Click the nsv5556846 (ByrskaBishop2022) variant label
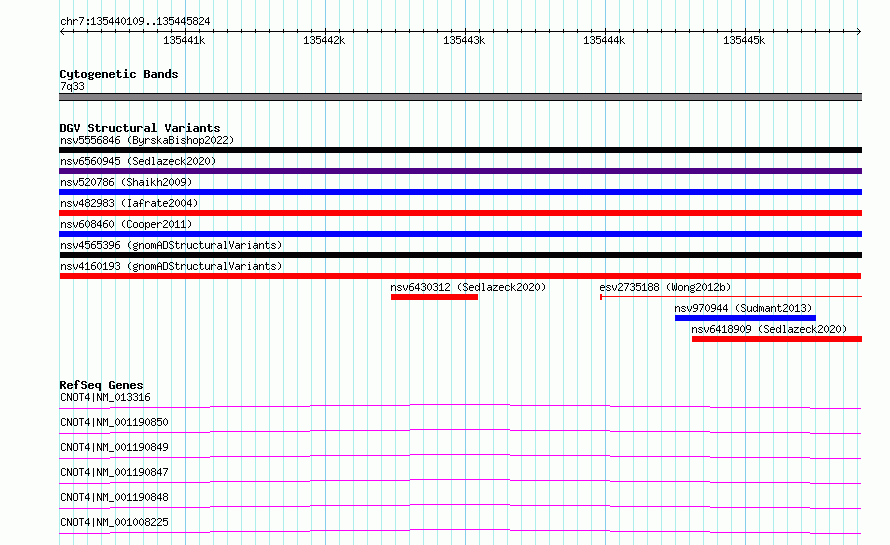890x545 pixels. click(147, 140)
